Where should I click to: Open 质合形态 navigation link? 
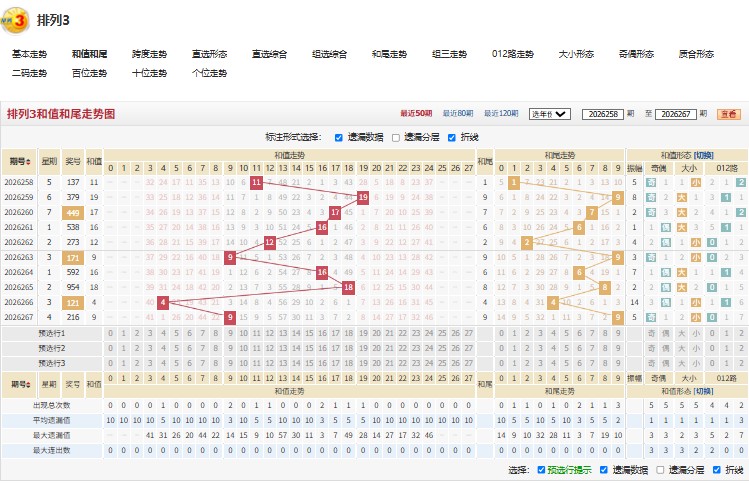click(x=696, y=54)
